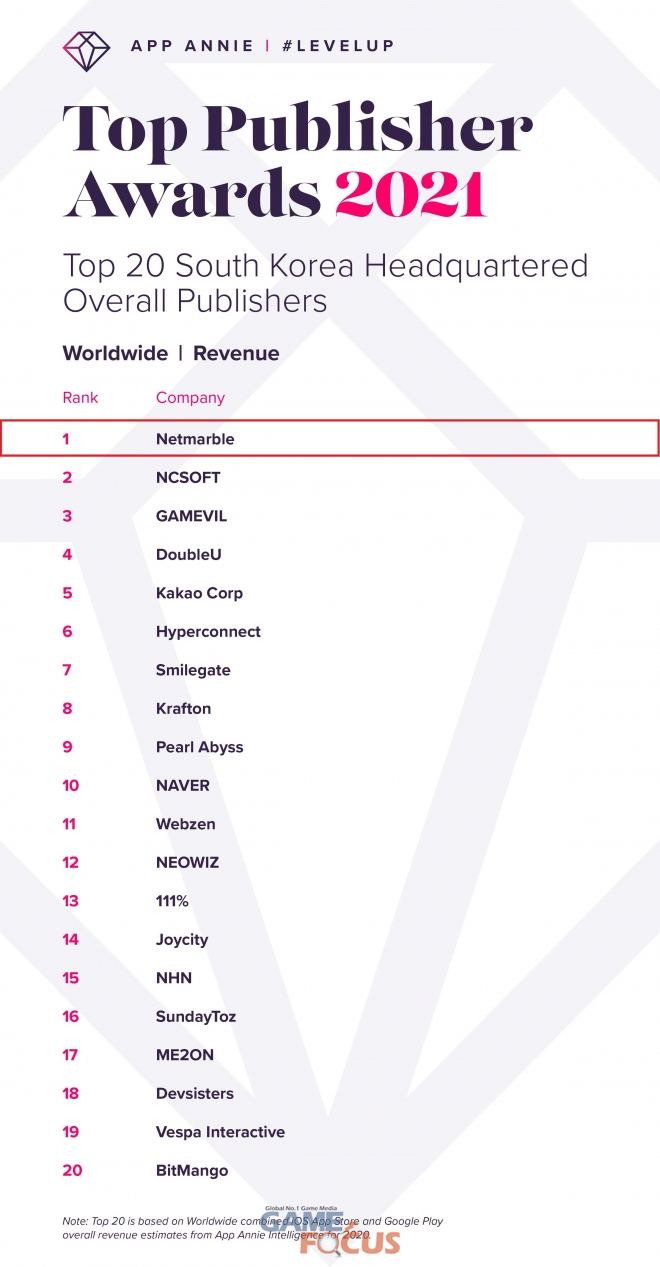Click Pearl Abyss at rank 9
Viewport: 660px width, 1267px height.
(199, 747)
